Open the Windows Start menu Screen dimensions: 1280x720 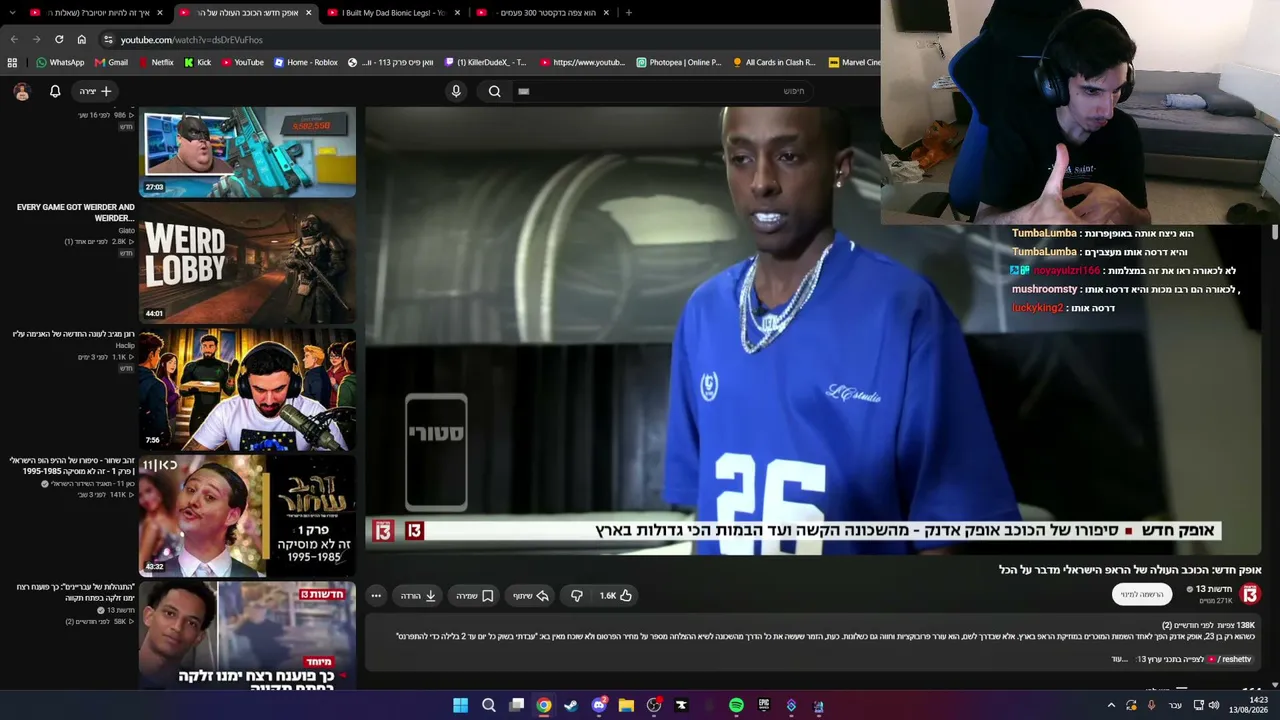click(460, 705)
